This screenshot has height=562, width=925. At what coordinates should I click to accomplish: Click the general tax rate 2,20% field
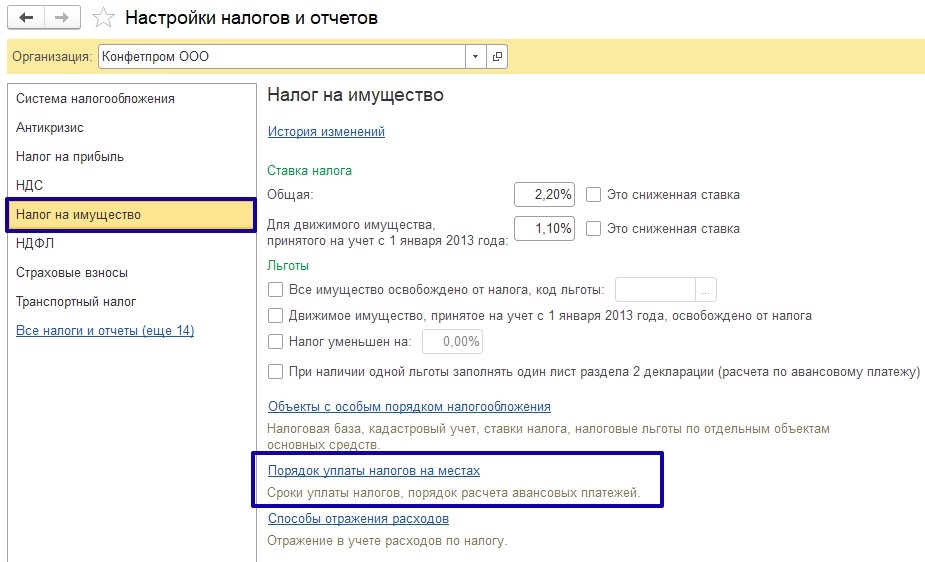544,194
